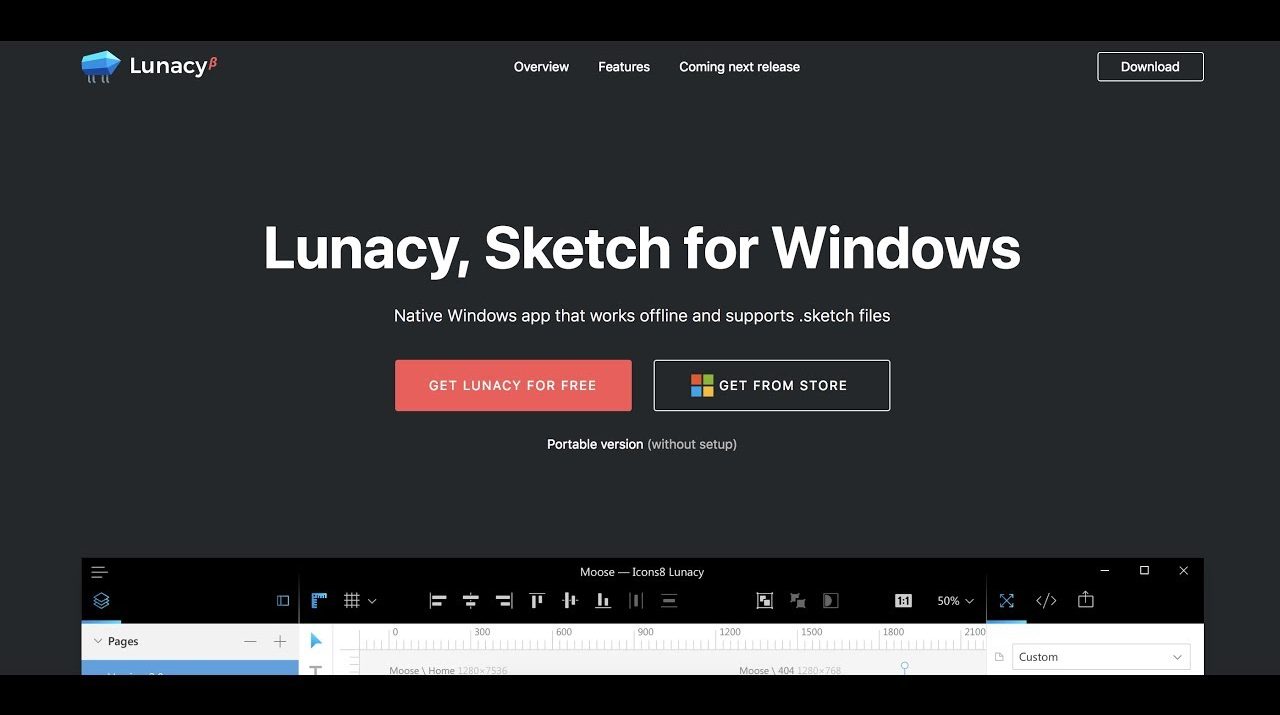The width and height of the screenshot is (1280, 715).
Task: Click the Lunacy logo icon
Action: 100,67
